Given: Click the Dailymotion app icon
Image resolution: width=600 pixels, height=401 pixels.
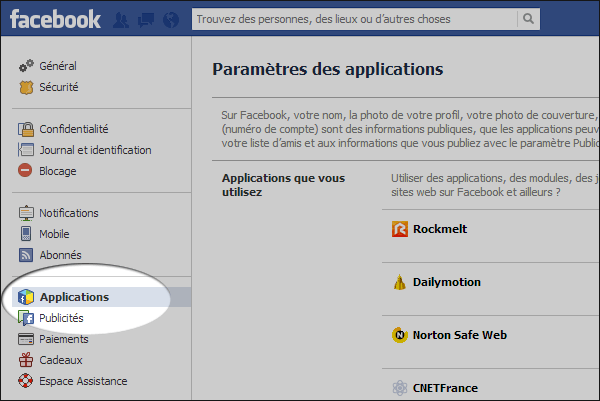Looking at the screenshot, I should pos(399,283).
